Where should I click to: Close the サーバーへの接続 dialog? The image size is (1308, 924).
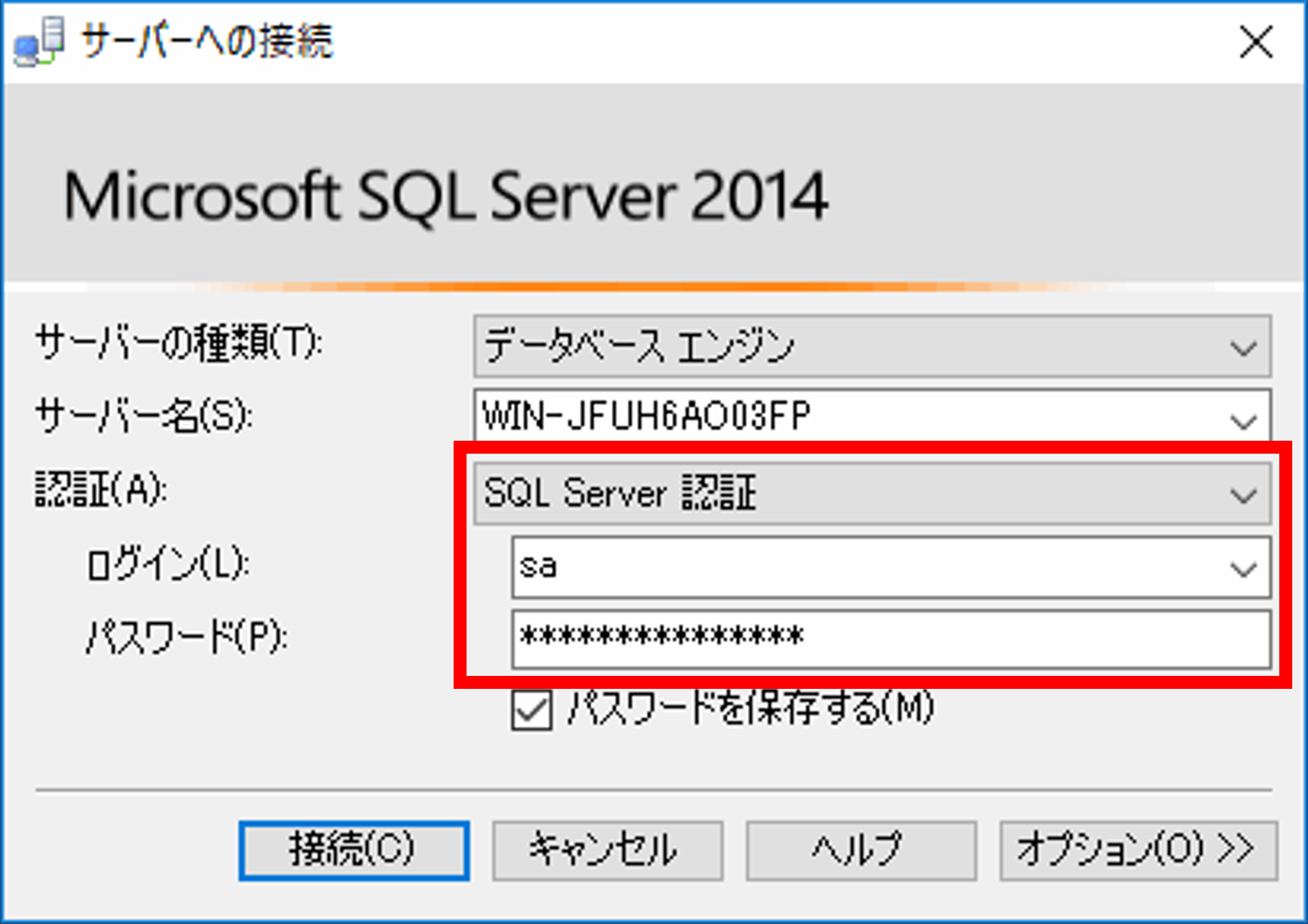coord(1256,43)
